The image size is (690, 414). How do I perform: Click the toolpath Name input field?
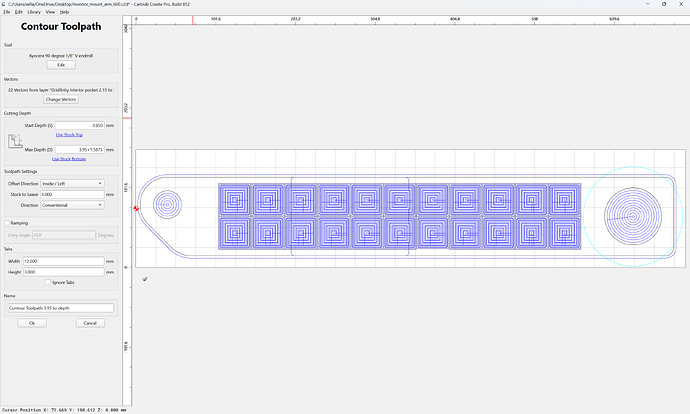click(x=61, y=308)
